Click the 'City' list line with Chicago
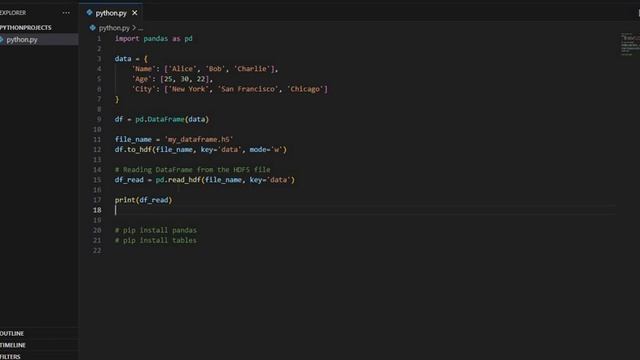This screenshot has width=640, height=360. (x=229, y=89)
